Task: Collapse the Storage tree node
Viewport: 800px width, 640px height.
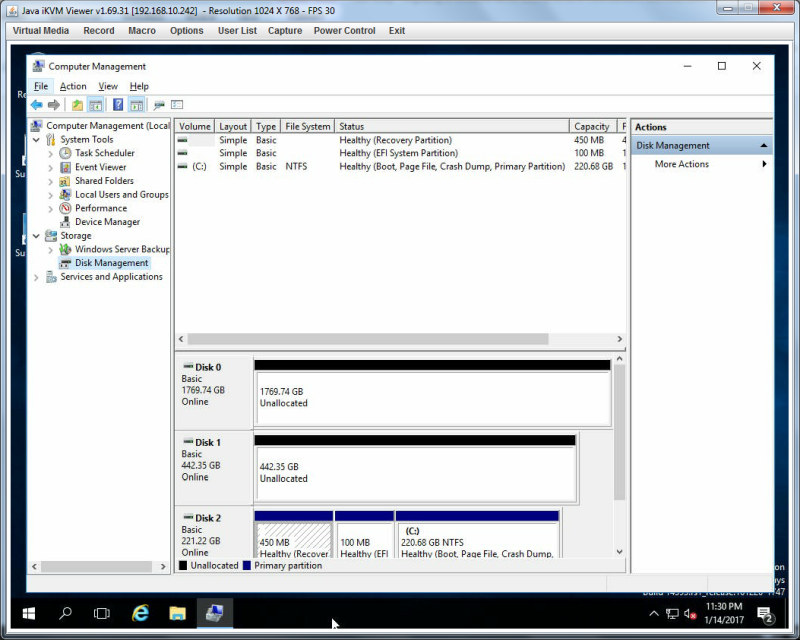Action: [36, 236]
